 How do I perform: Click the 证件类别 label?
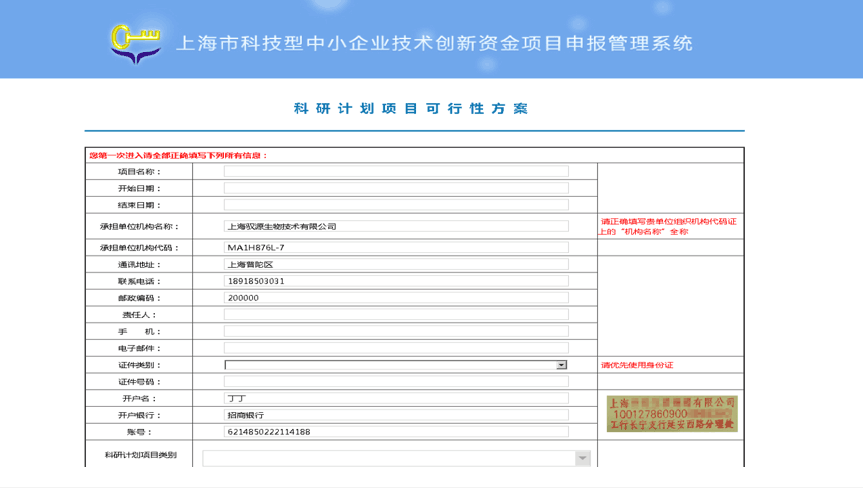click(x=140, y=365)
